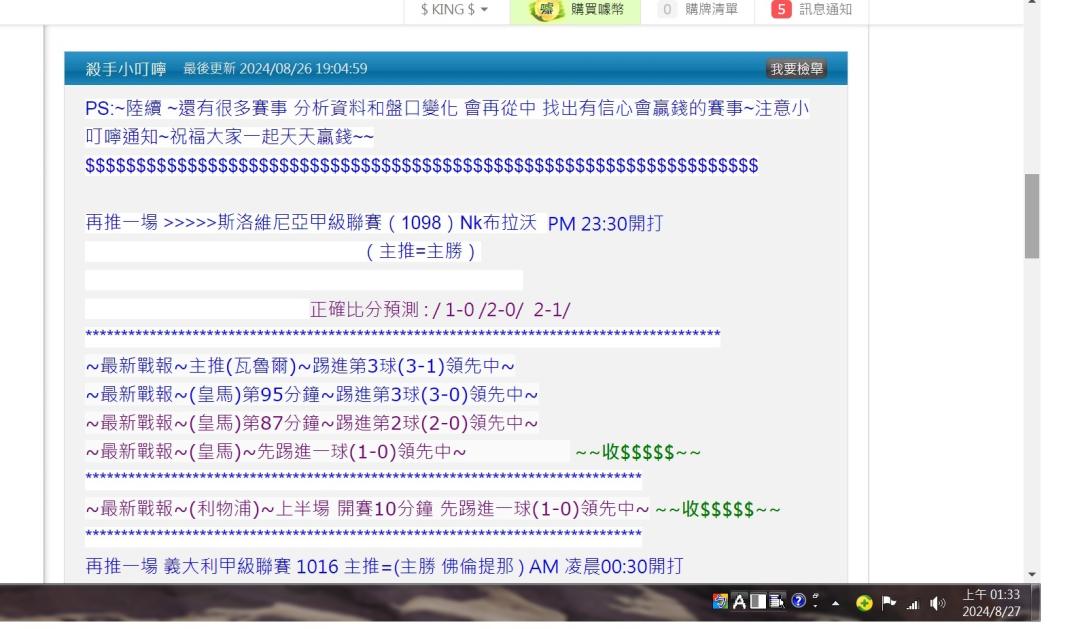Click author name 殺手小叮噹

tap(126, 69)
